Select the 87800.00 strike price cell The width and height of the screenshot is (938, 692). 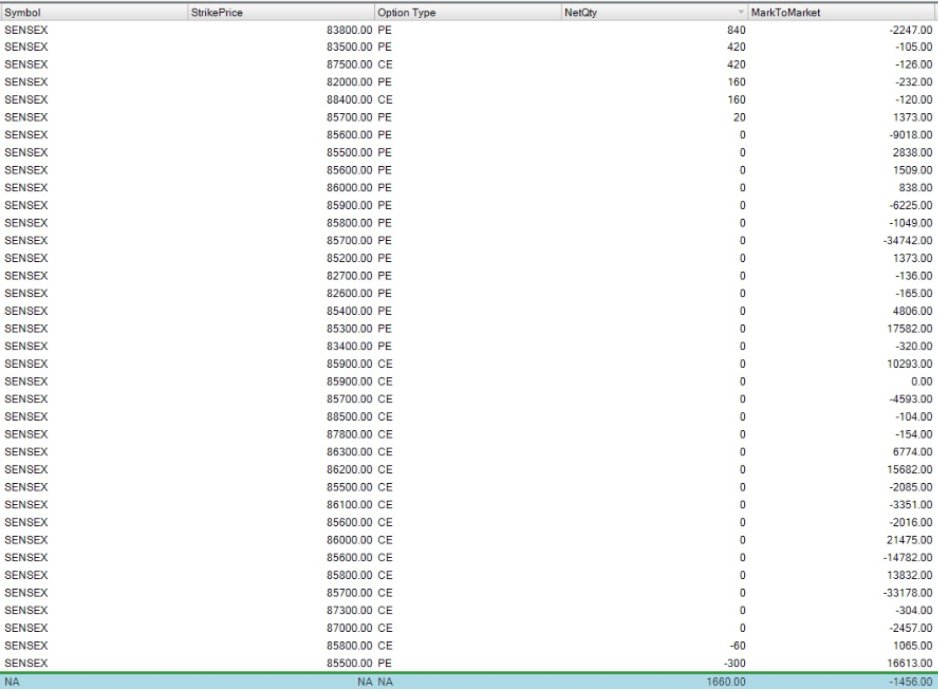click(349, 435)
